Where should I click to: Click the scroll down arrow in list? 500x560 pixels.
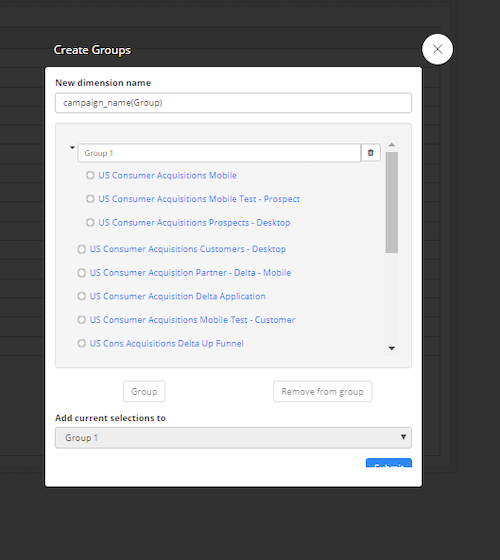tap(391, 348)
